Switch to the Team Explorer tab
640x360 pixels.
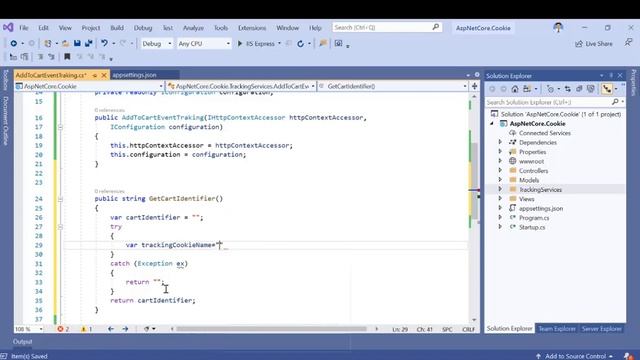tap(557, 329)
